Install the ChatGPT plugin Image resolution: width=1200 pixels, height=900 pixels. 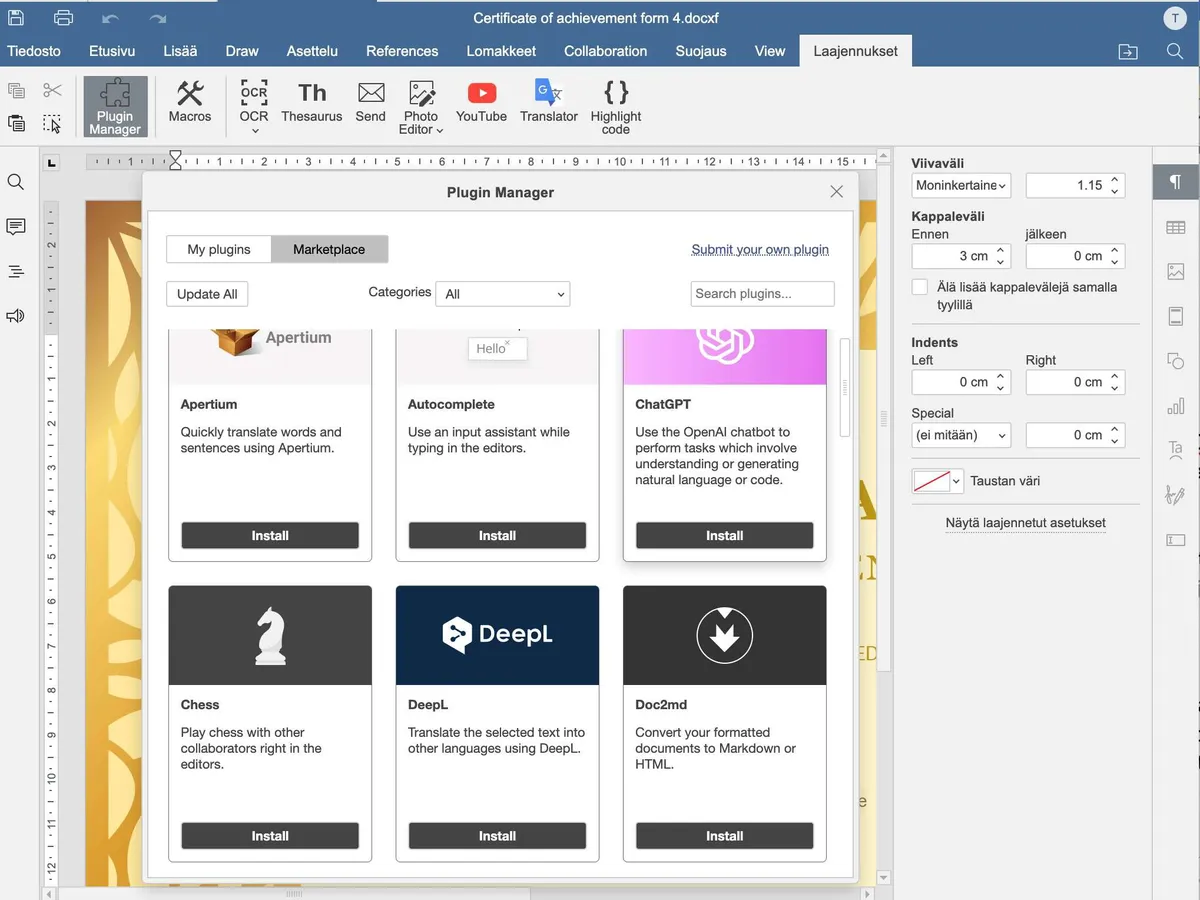pos(725,536)
